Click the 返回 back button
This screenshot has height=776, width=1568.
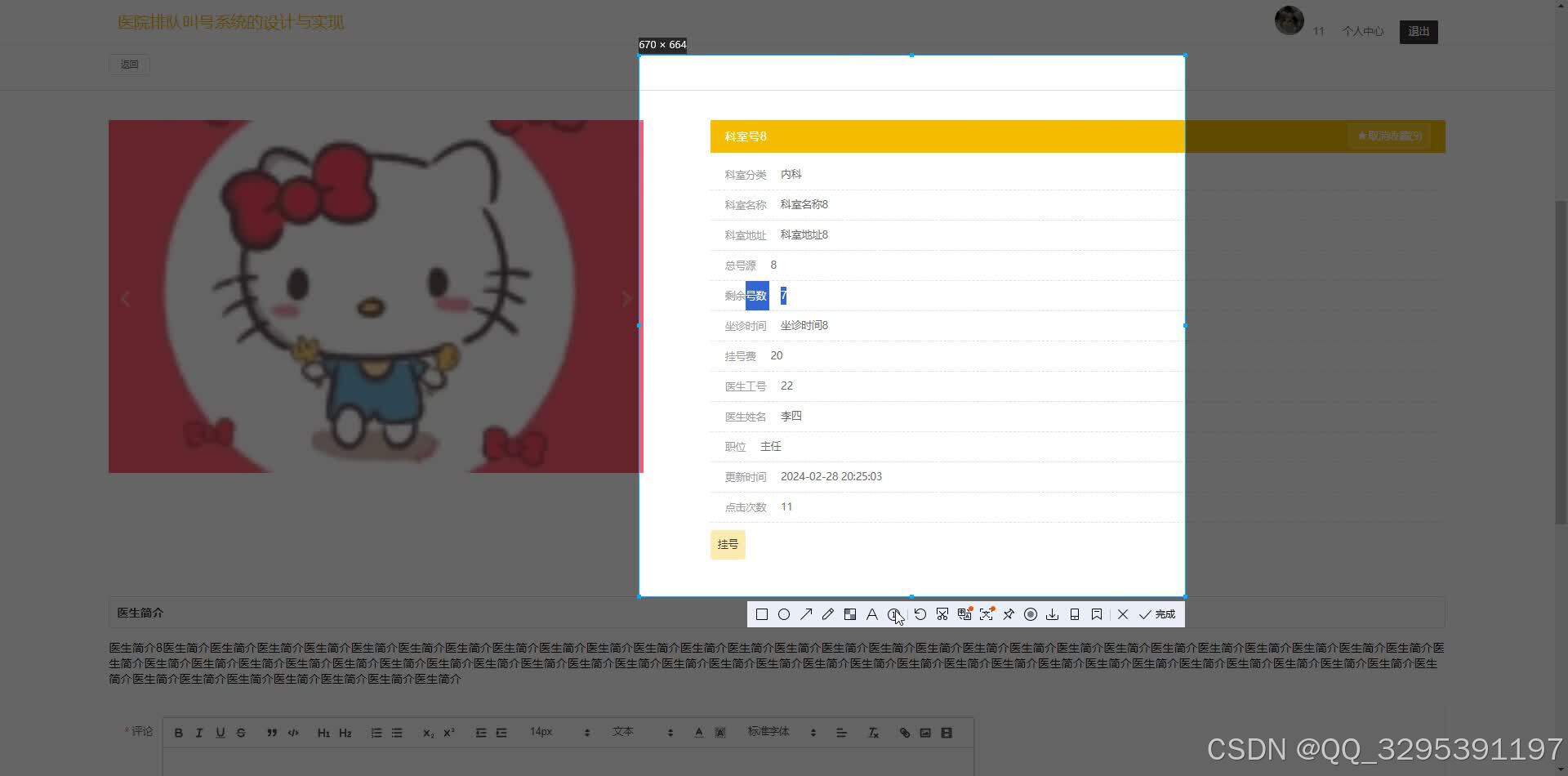(129, 65)
